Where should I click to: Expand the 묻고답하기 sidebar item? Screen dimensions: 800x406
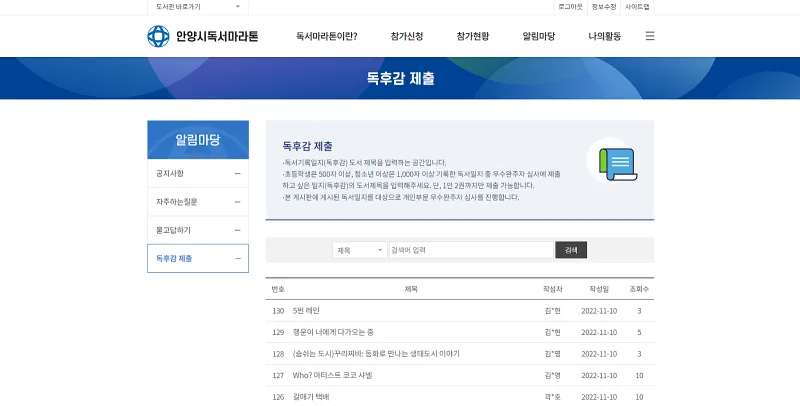coord(197,230)
